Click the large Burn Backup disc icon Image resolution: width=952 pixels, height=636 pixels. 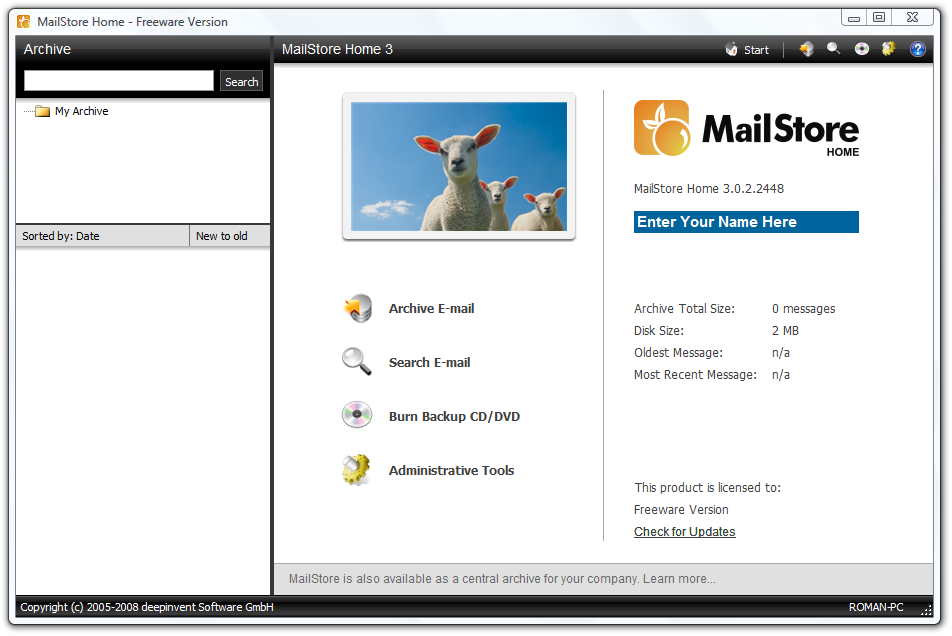click(357, 416)
